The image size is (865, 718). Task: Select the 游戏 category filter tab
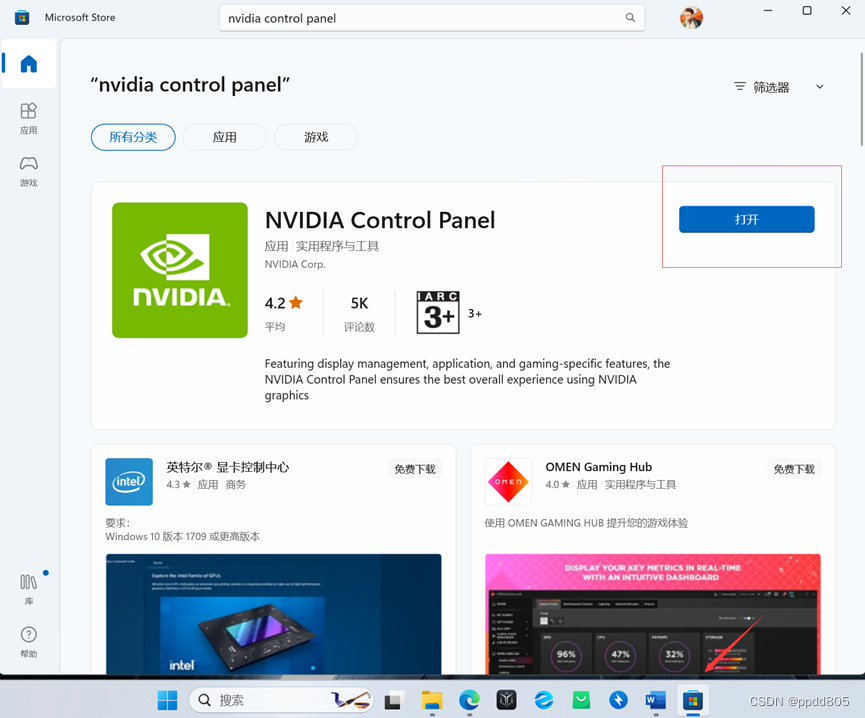[x=316, y=137]
